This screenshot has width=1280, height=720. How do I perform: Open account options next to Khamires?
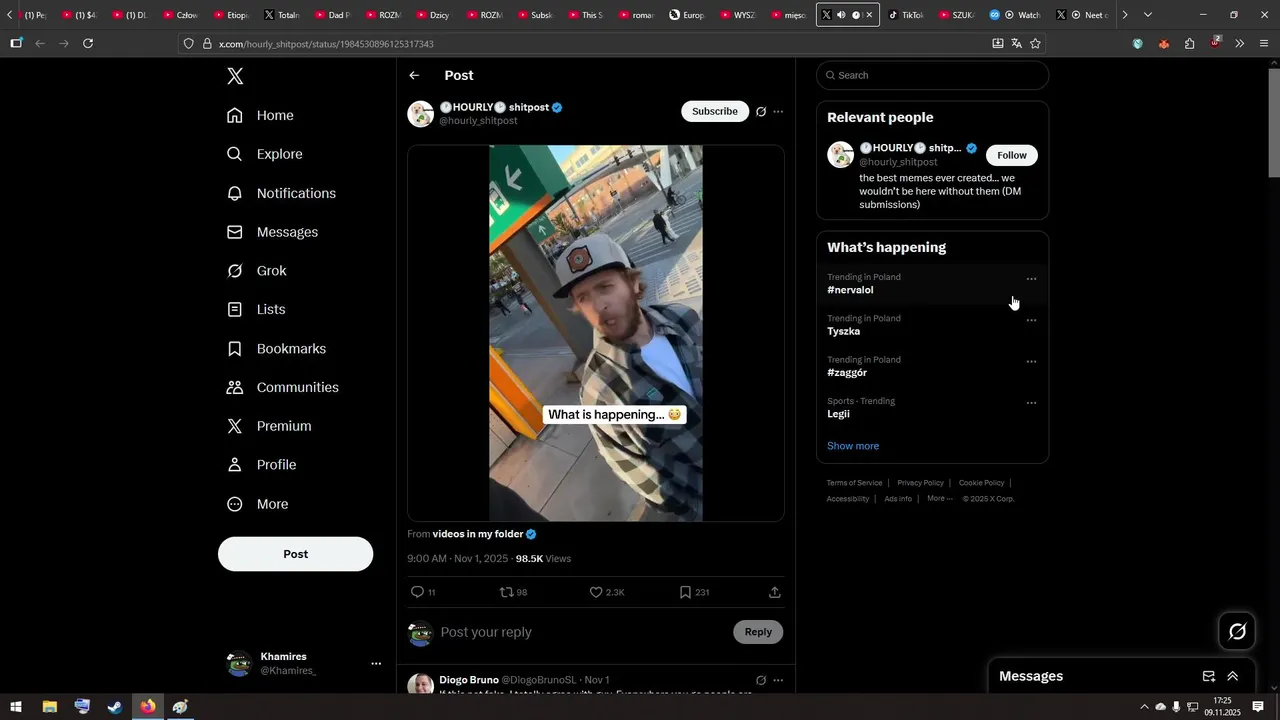point(376,664)
